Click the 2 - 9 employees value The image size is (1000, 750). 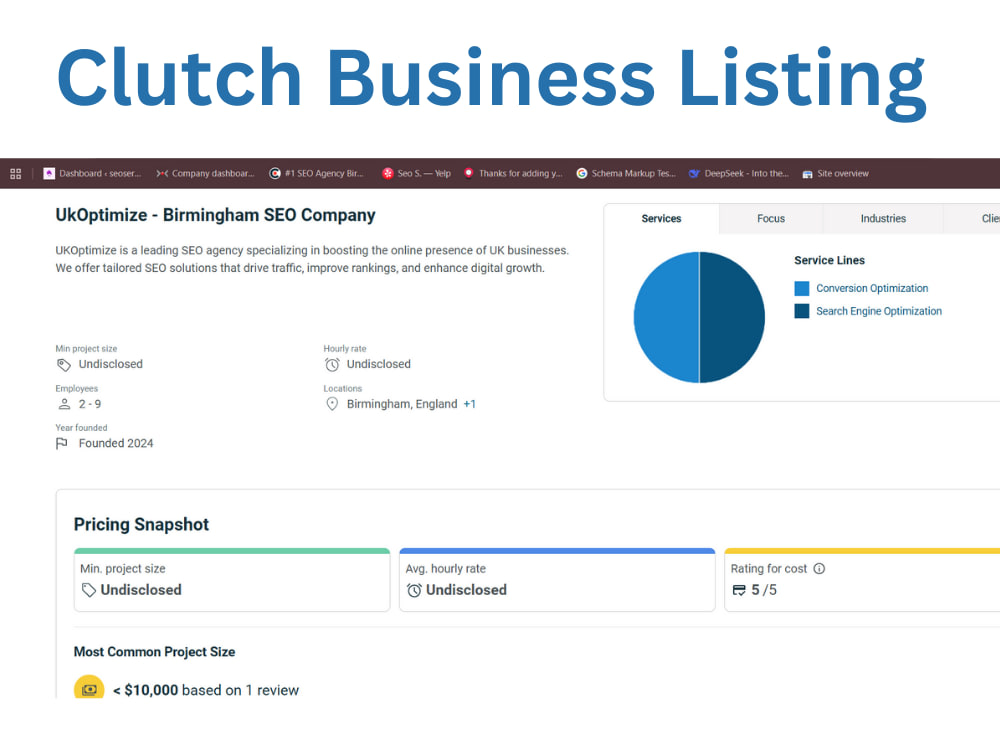(90, 404)
